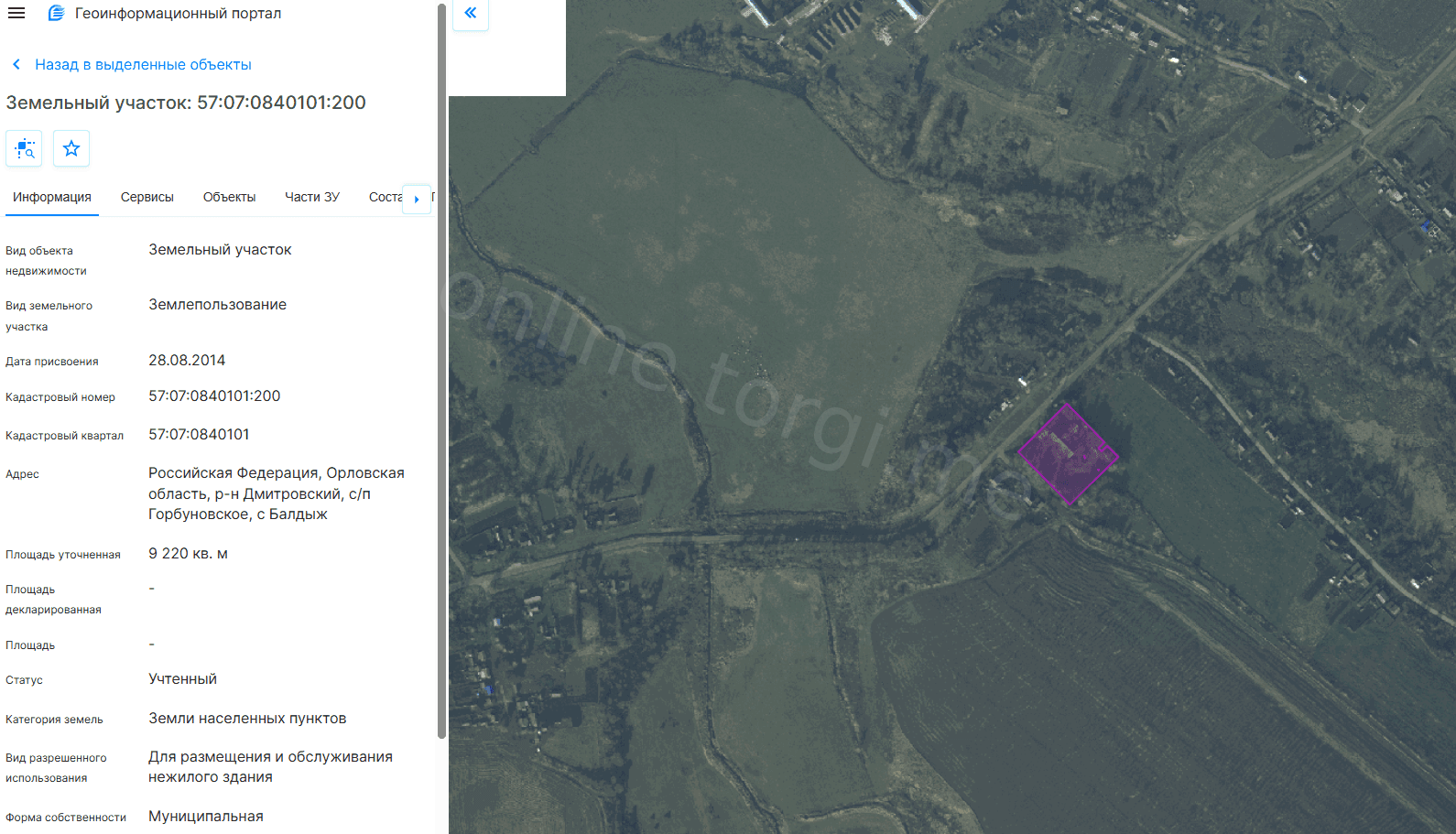Click the address text Орловская область

276,483
